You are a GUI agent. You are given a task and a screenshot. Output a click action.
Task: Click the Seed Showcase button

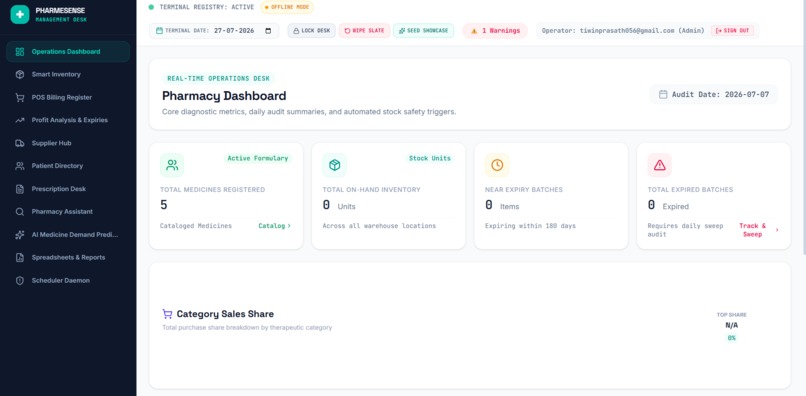coord(424,31)
